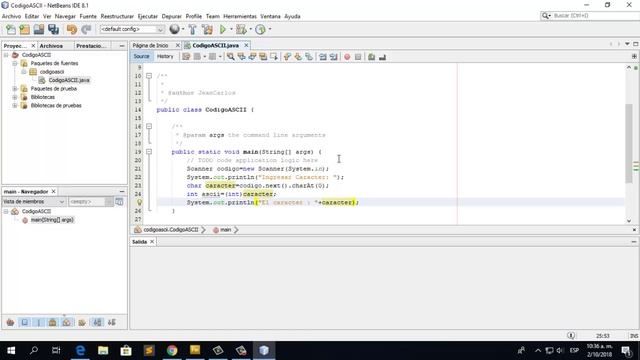The image size is (640, 360).
Task: Click the Redo arrow icon
Action: pos(86,29)
